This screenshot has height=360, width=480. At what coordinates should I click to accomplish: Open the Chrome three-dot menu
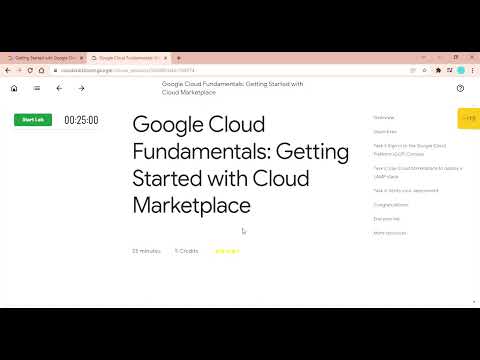[x=473, y=70]
